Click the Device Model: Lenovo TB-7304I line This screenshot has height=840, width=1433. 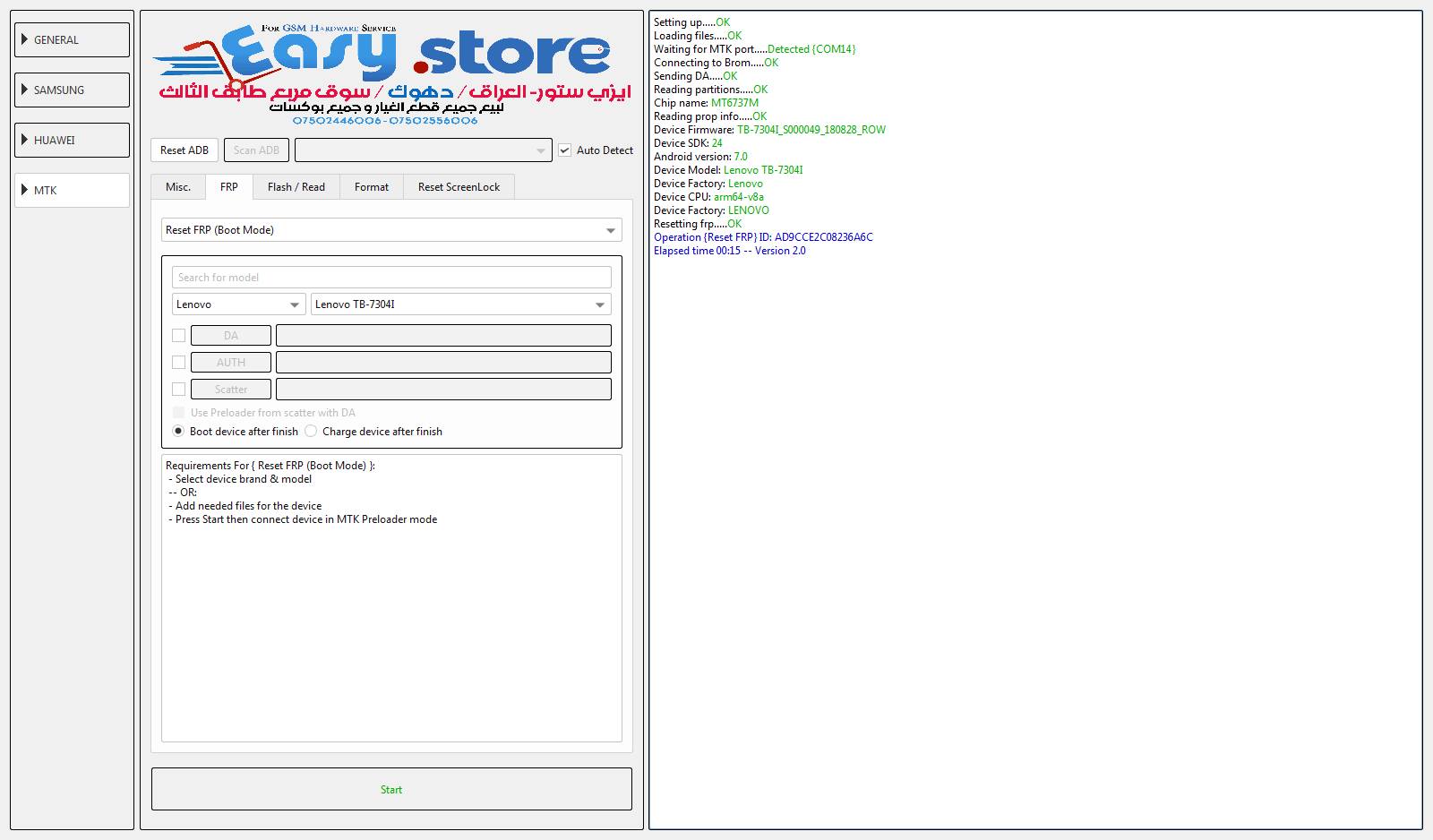point(728,170)
